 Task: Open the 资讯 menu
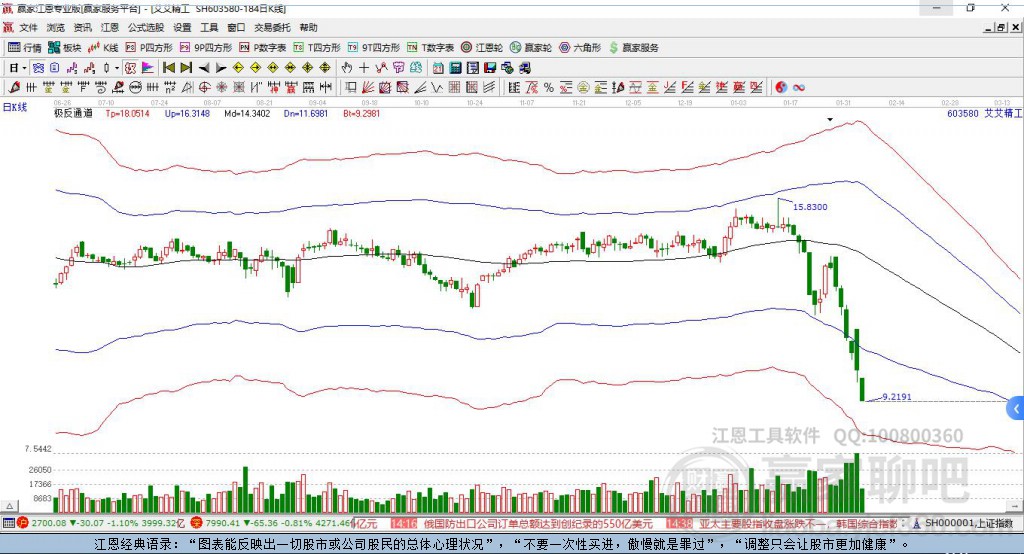[x=82, y=27]
